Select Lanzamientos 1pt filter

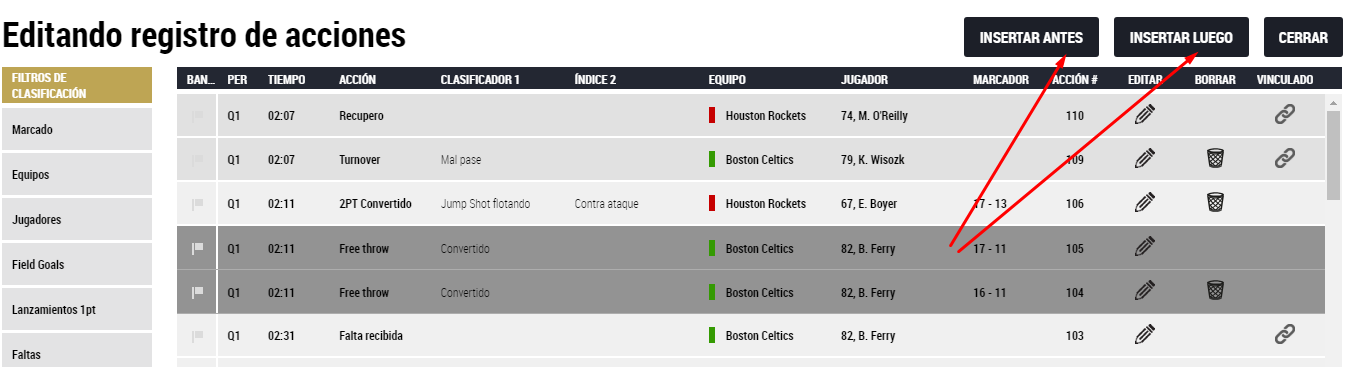[x=76, y=309]
